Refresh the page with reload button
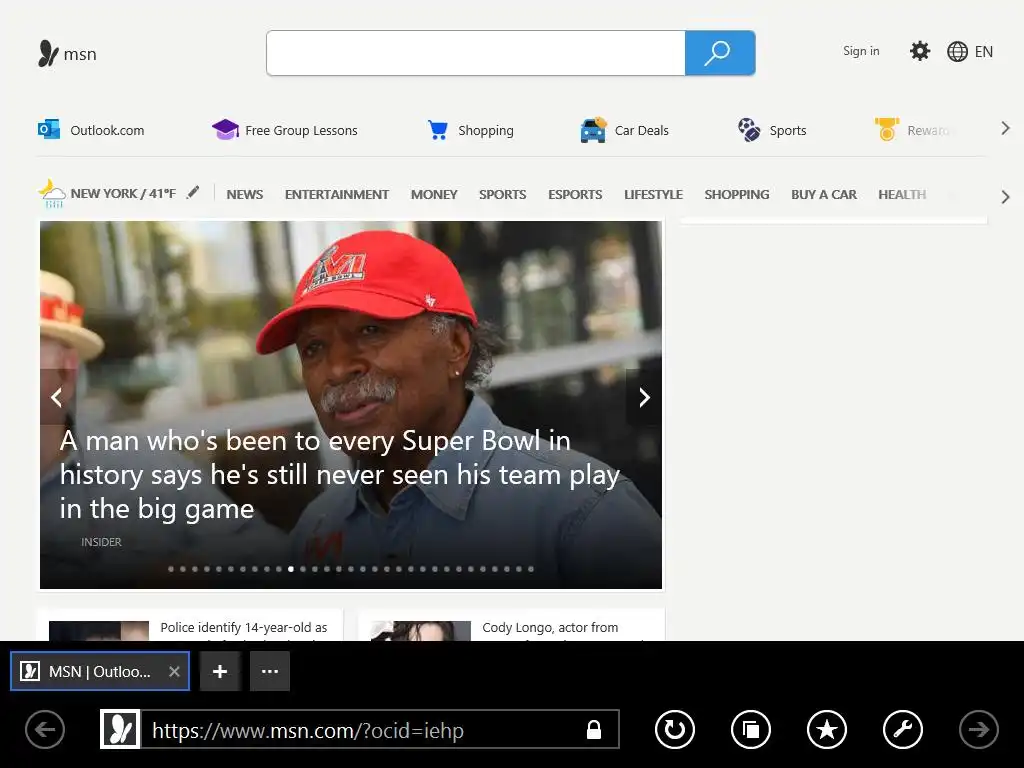This screenshot has width=1024, height=768. click(675, 729)
